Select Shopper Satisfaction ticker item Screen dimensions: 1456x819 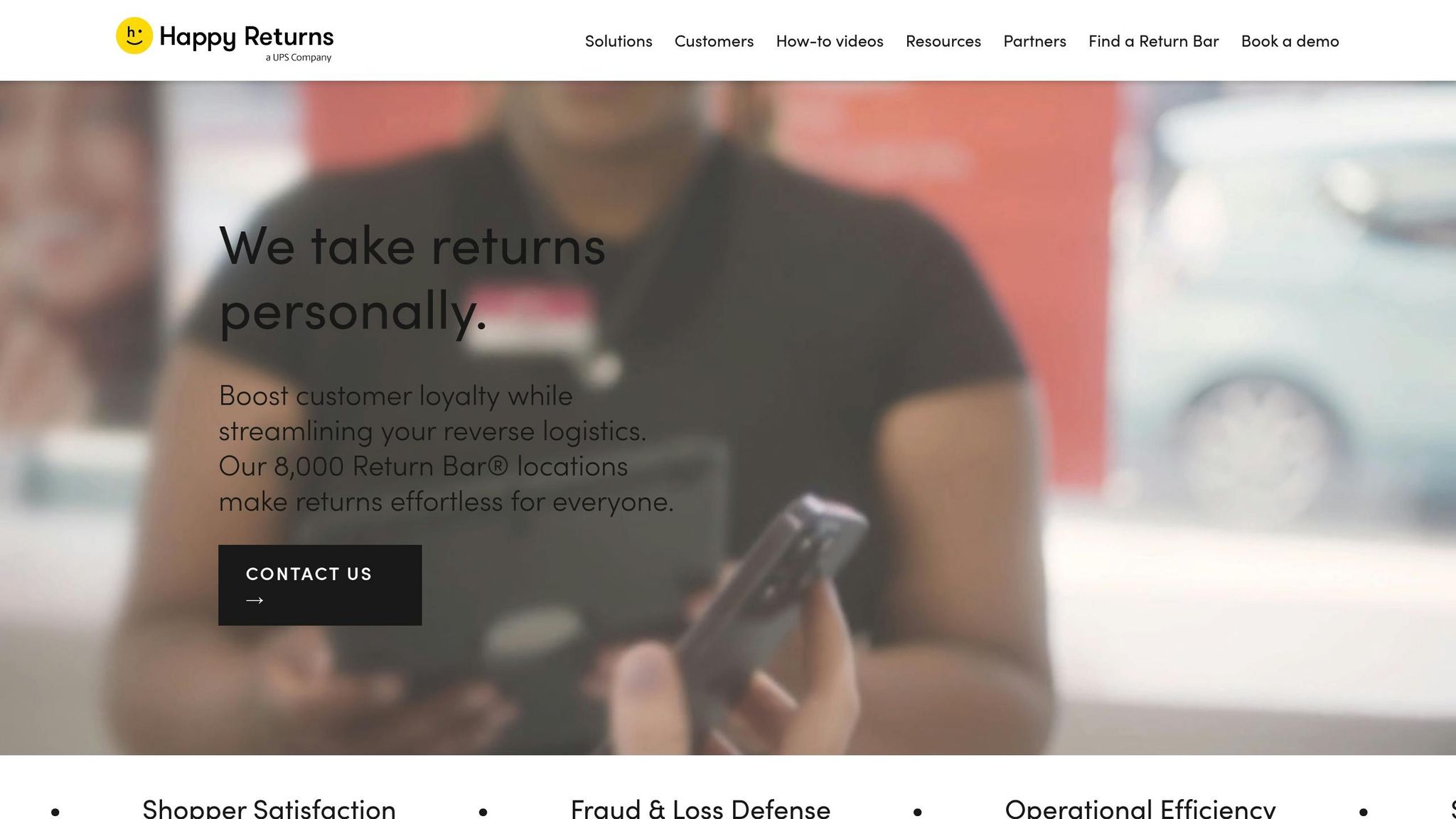click(269, 809)
